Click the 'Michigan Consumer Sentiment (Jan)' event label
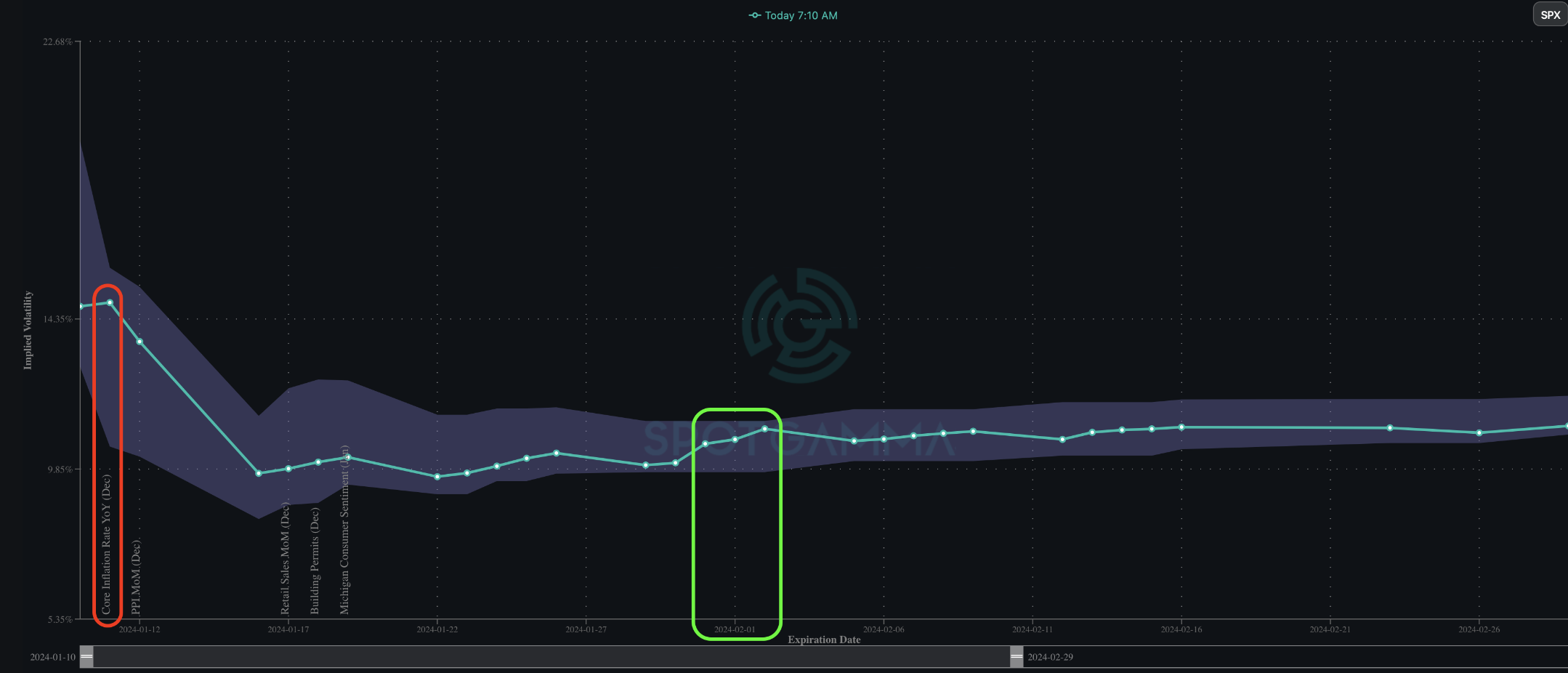This screenshot has width=1568, height=673. (344, 530)
